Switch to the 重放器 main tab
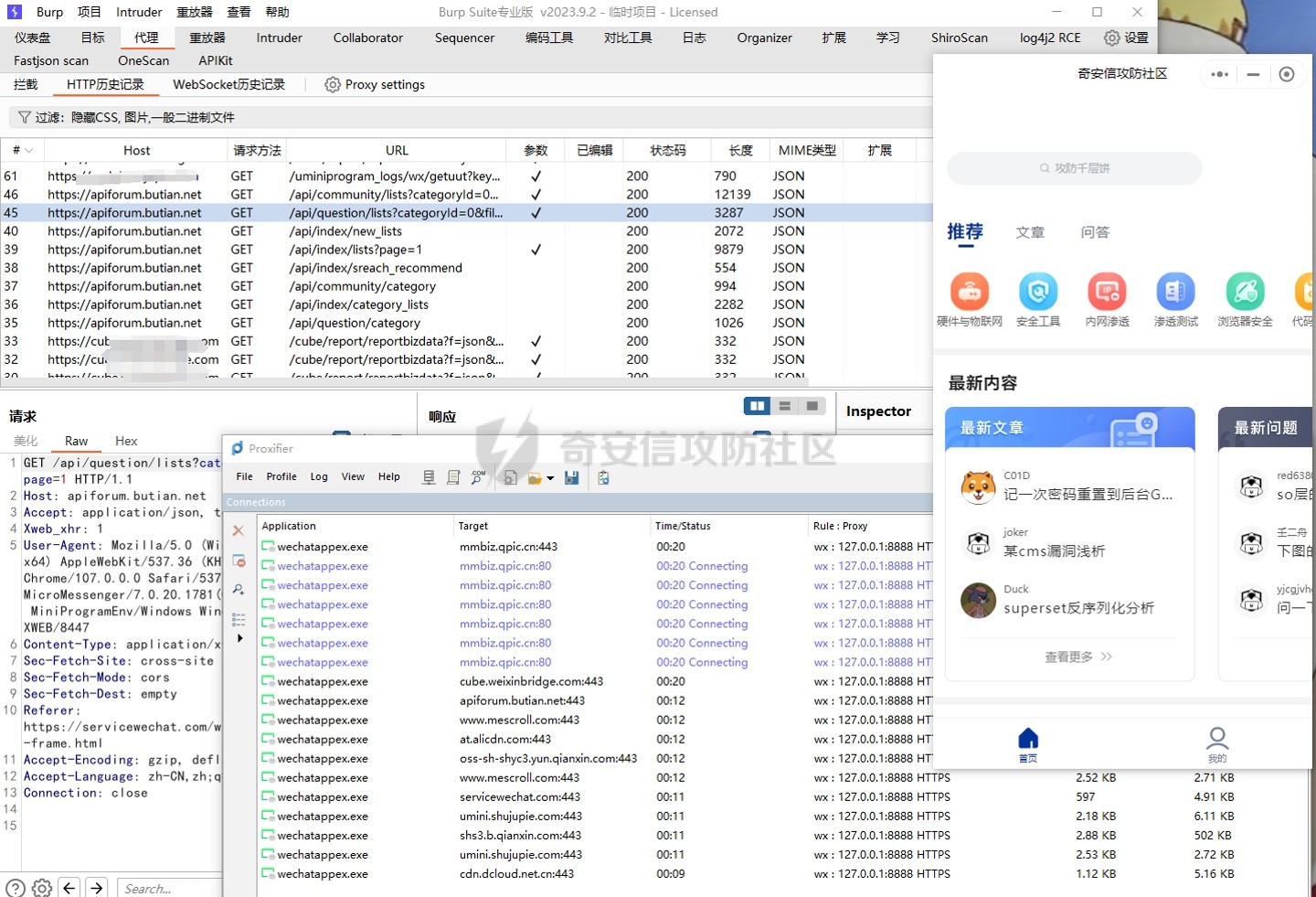1316x897 pixels. (207, 37)
